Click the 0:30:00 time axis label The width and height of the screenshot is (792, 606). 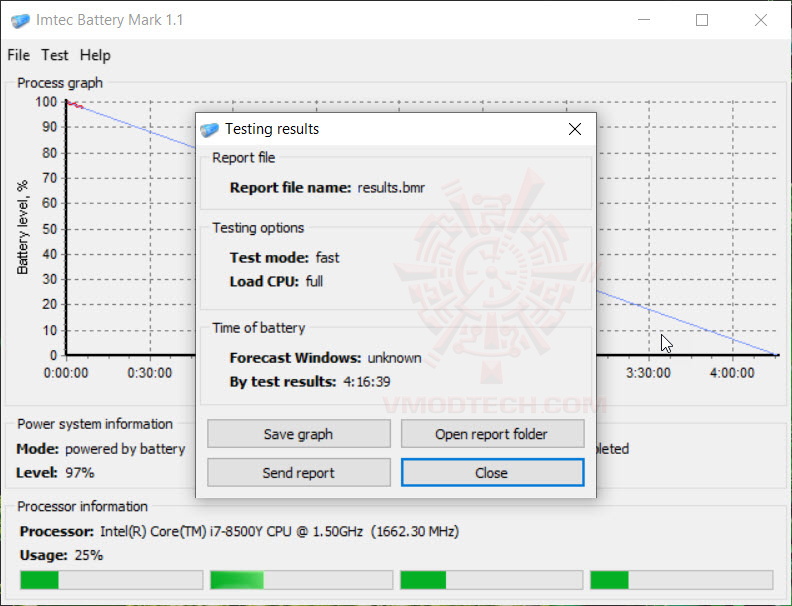(150, 373)
